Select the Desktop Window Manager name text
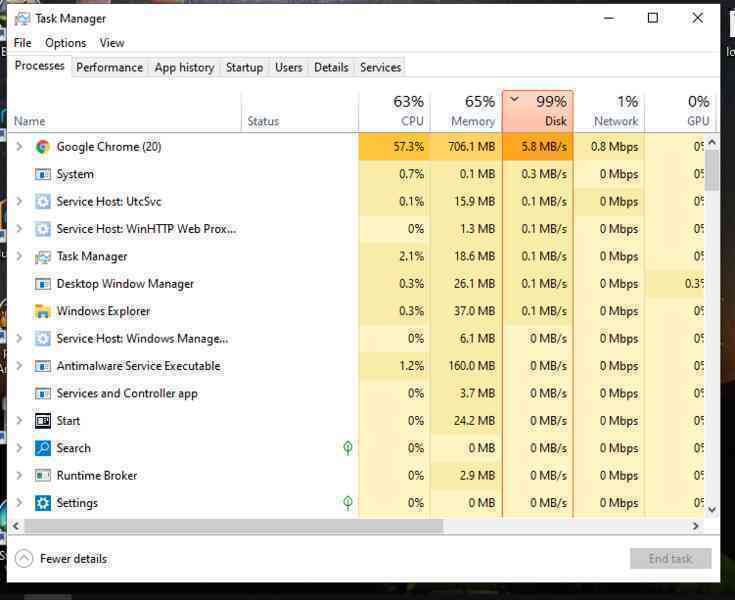This screenshot has height=600, width=735. click(x=125, y=284)
